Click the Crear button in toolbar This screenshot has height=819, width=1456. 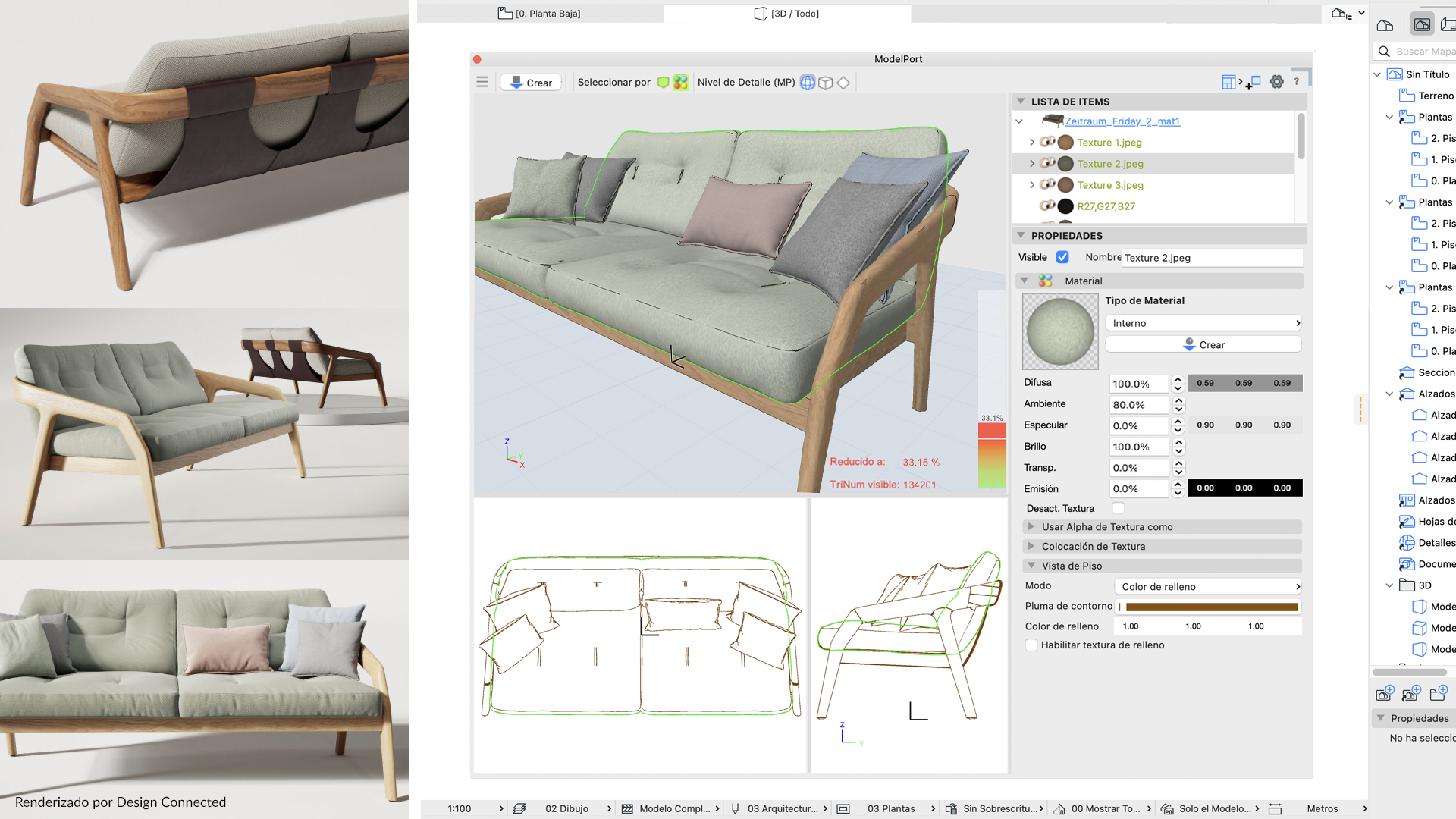pos(531,82)
